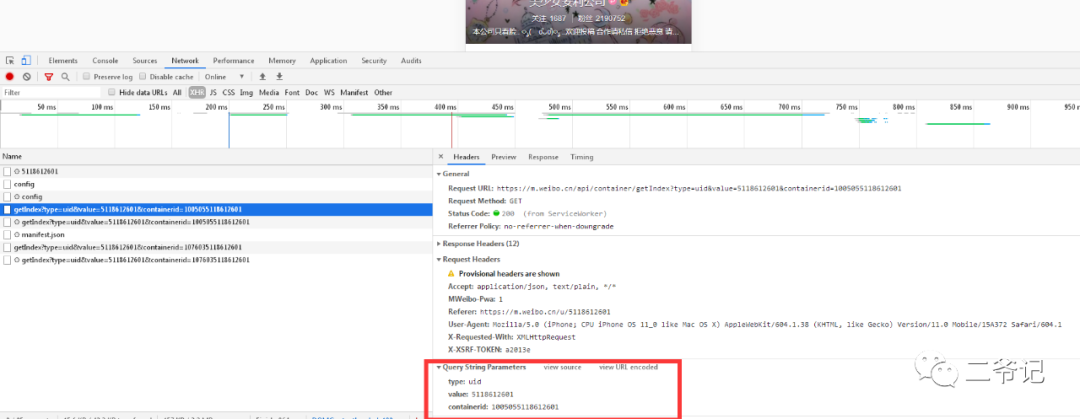
Task: Click the Referer header value m.weibo.cn/u/5118612601
Action: point(545,312)
